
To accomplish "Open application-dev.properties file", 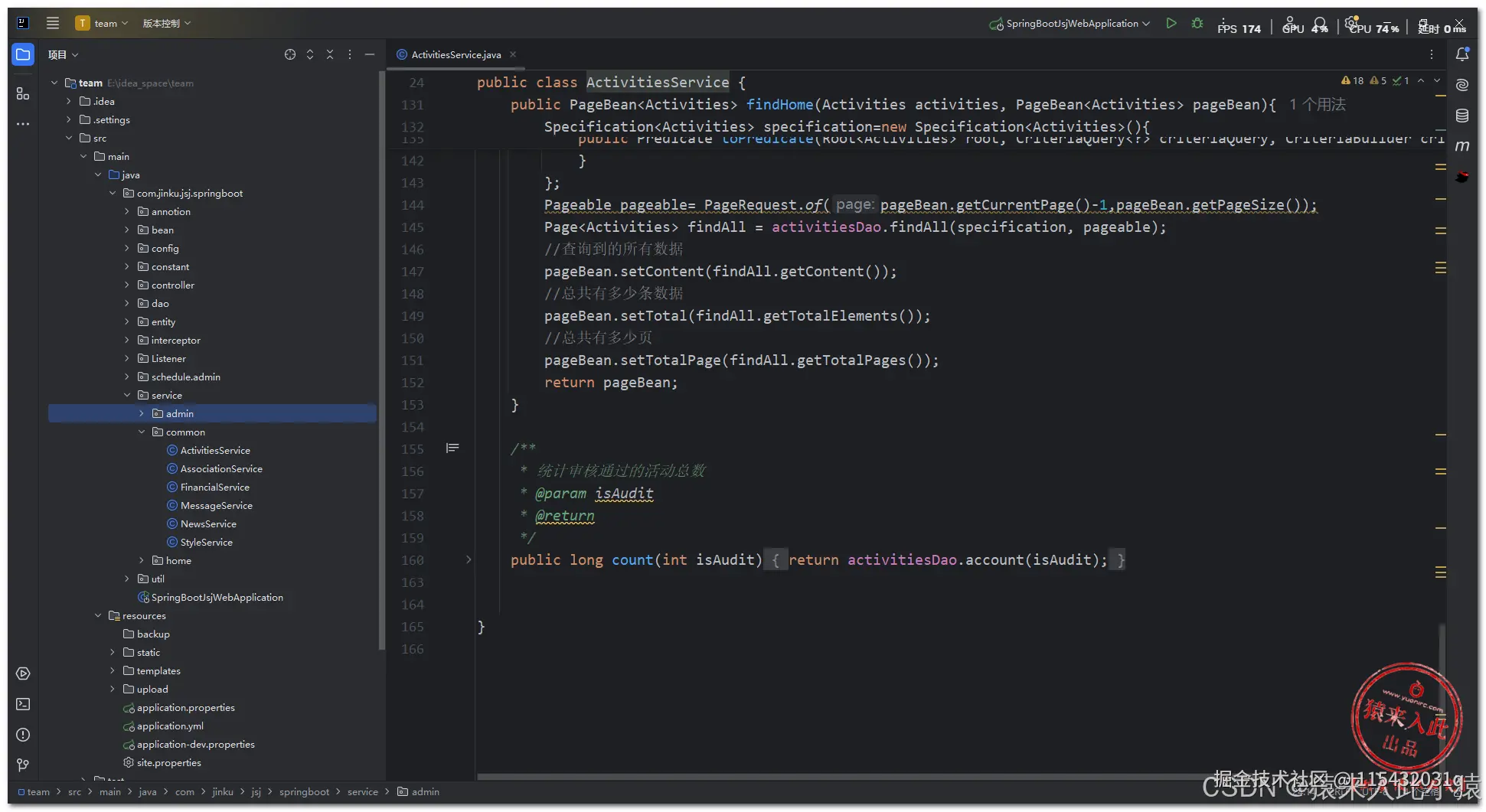I will pyautogui.click(x=189, y=744).
